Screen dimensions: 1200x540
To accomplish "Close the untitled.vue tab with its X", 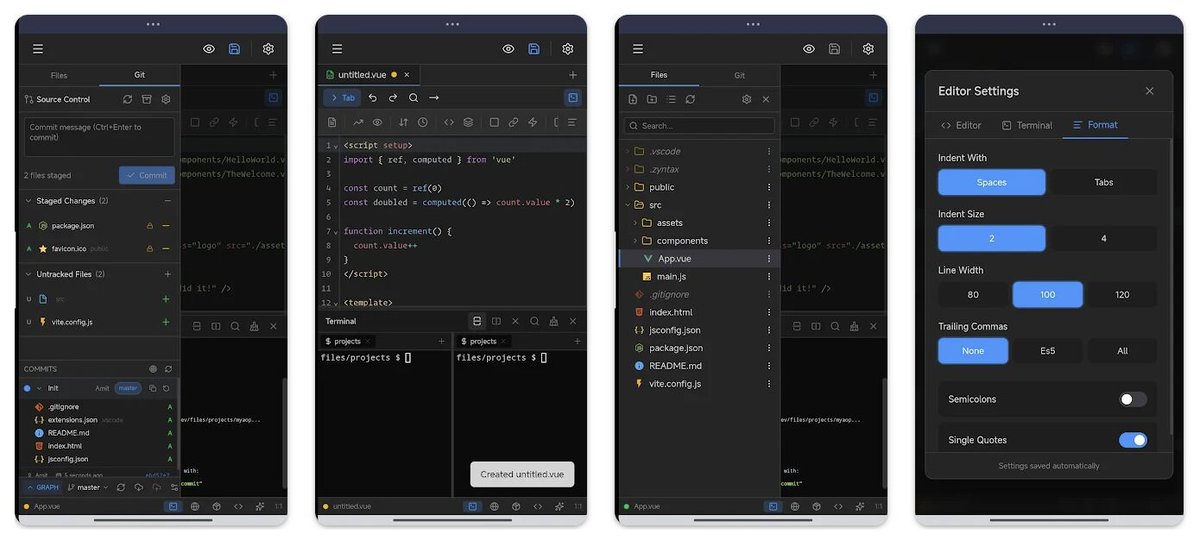I will pyautogui.click(x=407, y=74).
